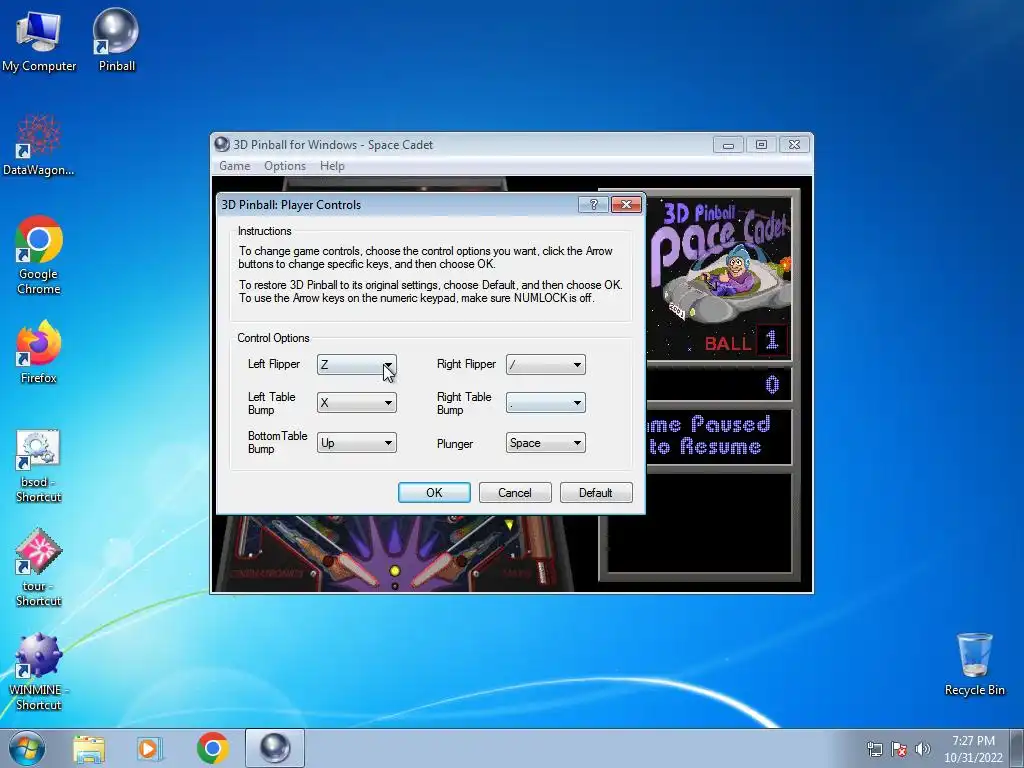Click the taskbar clock showing 7:27 PM
The height and width of the screenshot is (768, 1024).
[973, 749]
